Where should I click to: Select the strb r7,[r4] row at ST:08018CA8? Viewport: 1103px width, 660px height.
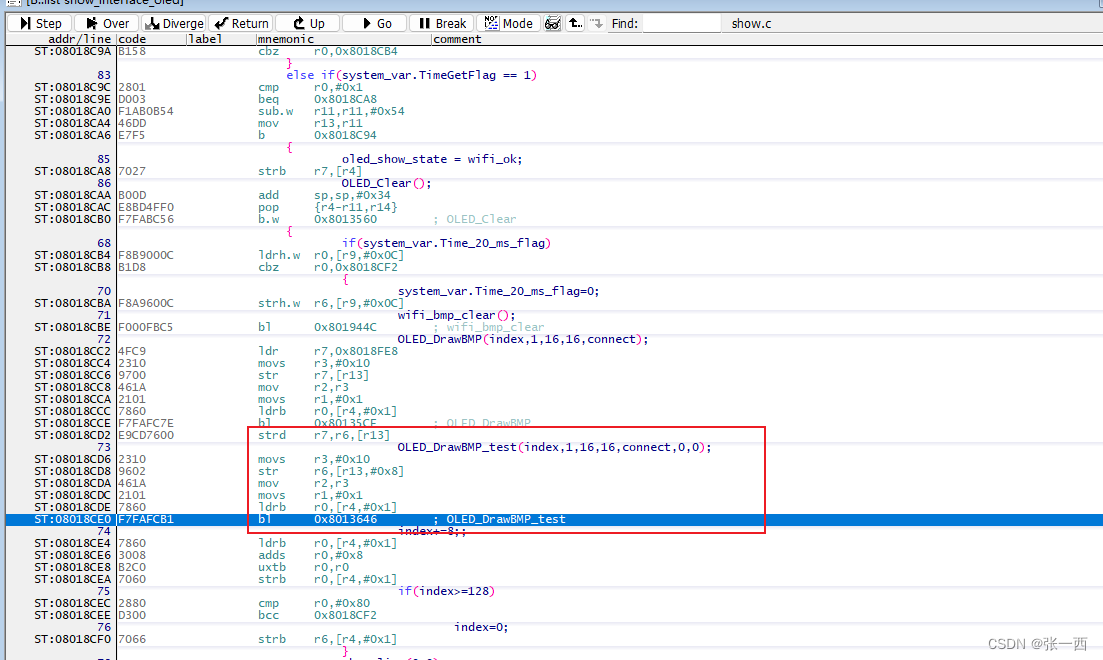click(554, 171)
